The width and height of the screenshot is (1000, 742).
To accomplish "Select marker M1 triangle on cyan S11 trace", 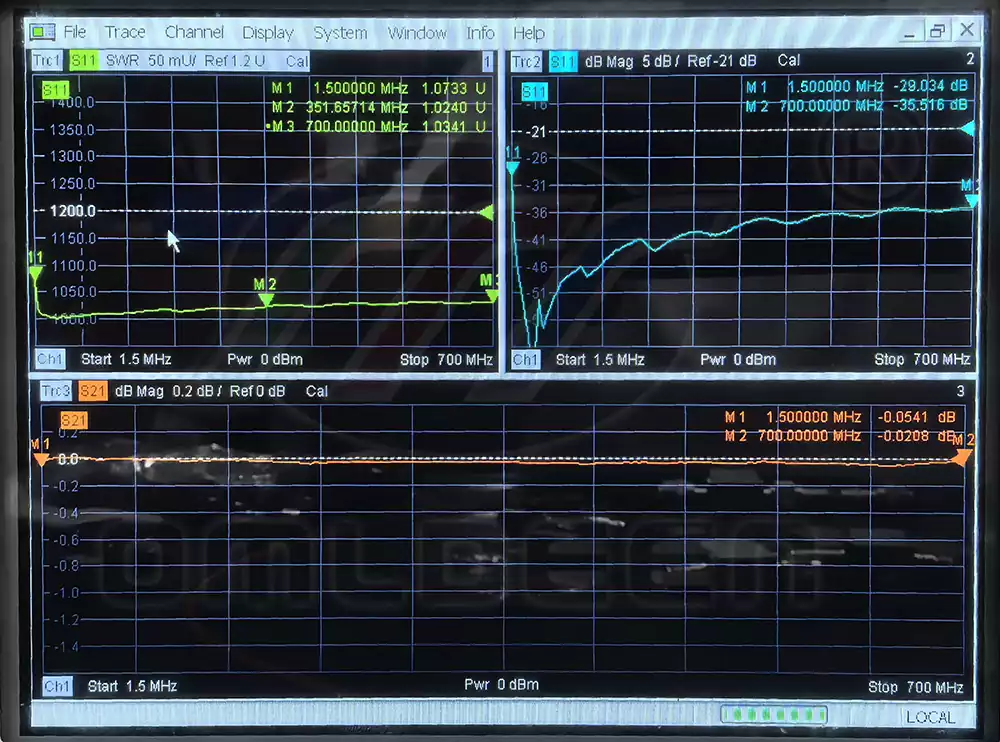I will point(512,168).
